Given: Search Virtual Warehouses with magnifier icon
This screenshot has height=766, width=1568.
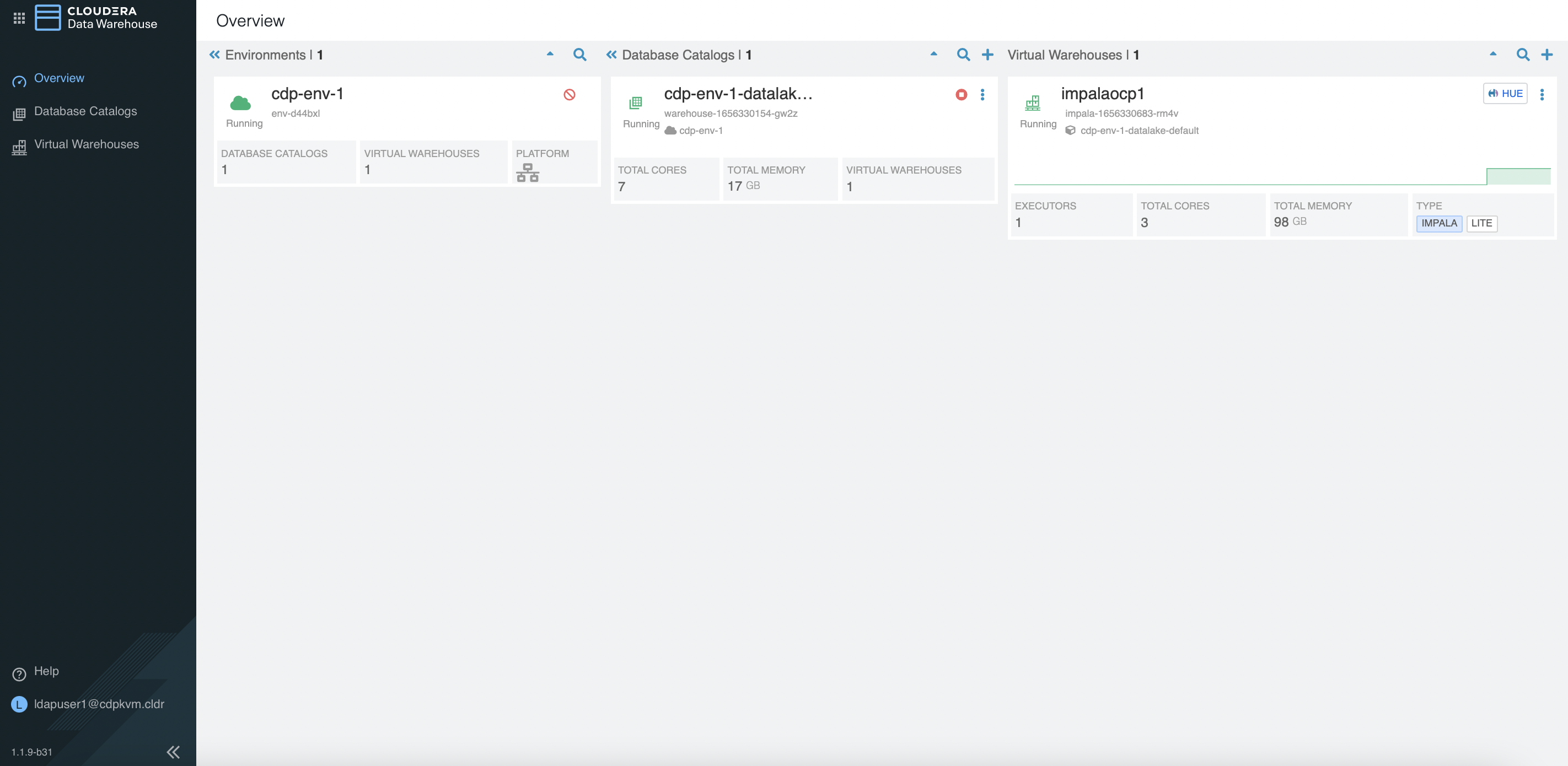Looking at the screenshot, I should pyautogui.click(x=1522, y=55).
